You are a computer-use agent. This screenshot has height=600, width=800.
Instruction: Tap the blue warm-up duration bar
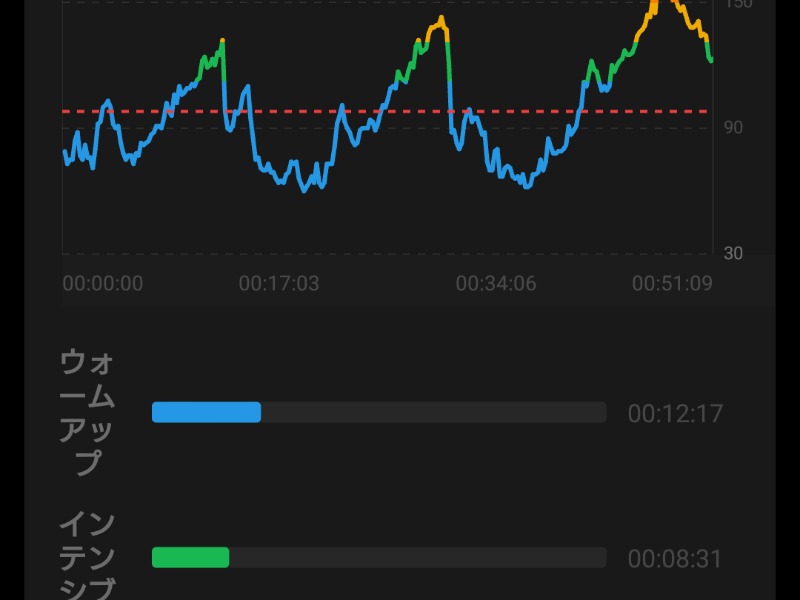click(206, 412)
